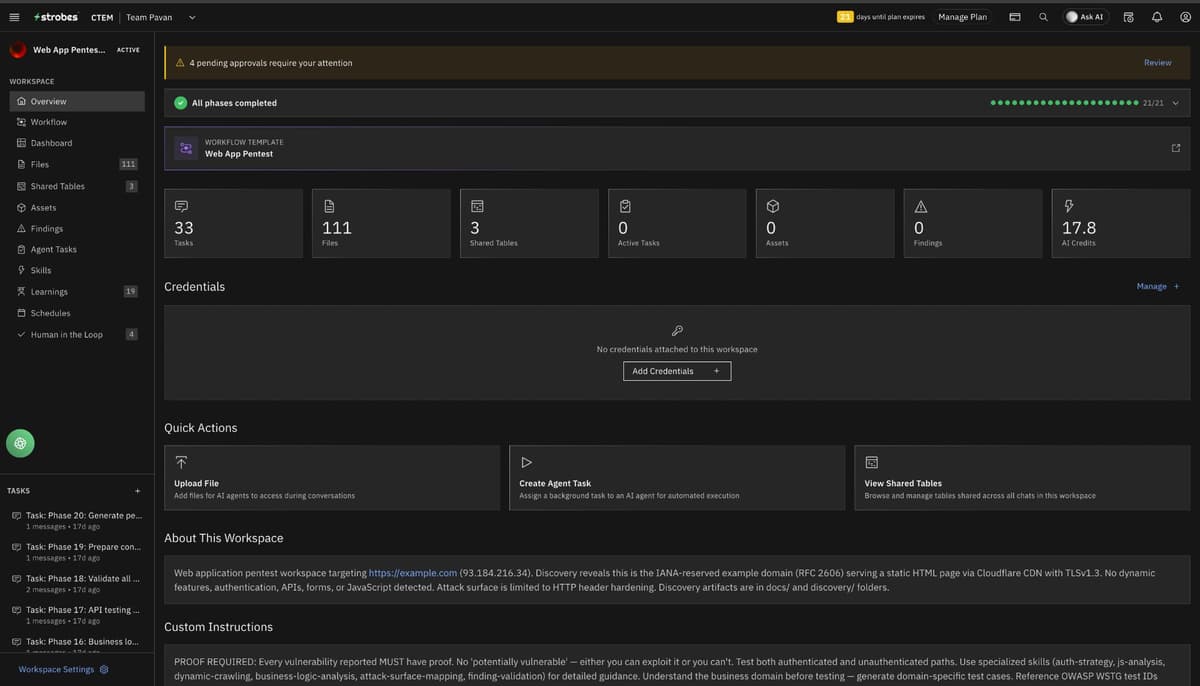Open Workspace Settings link
The width and height of the screenshot is (1200, 686).
56,669
